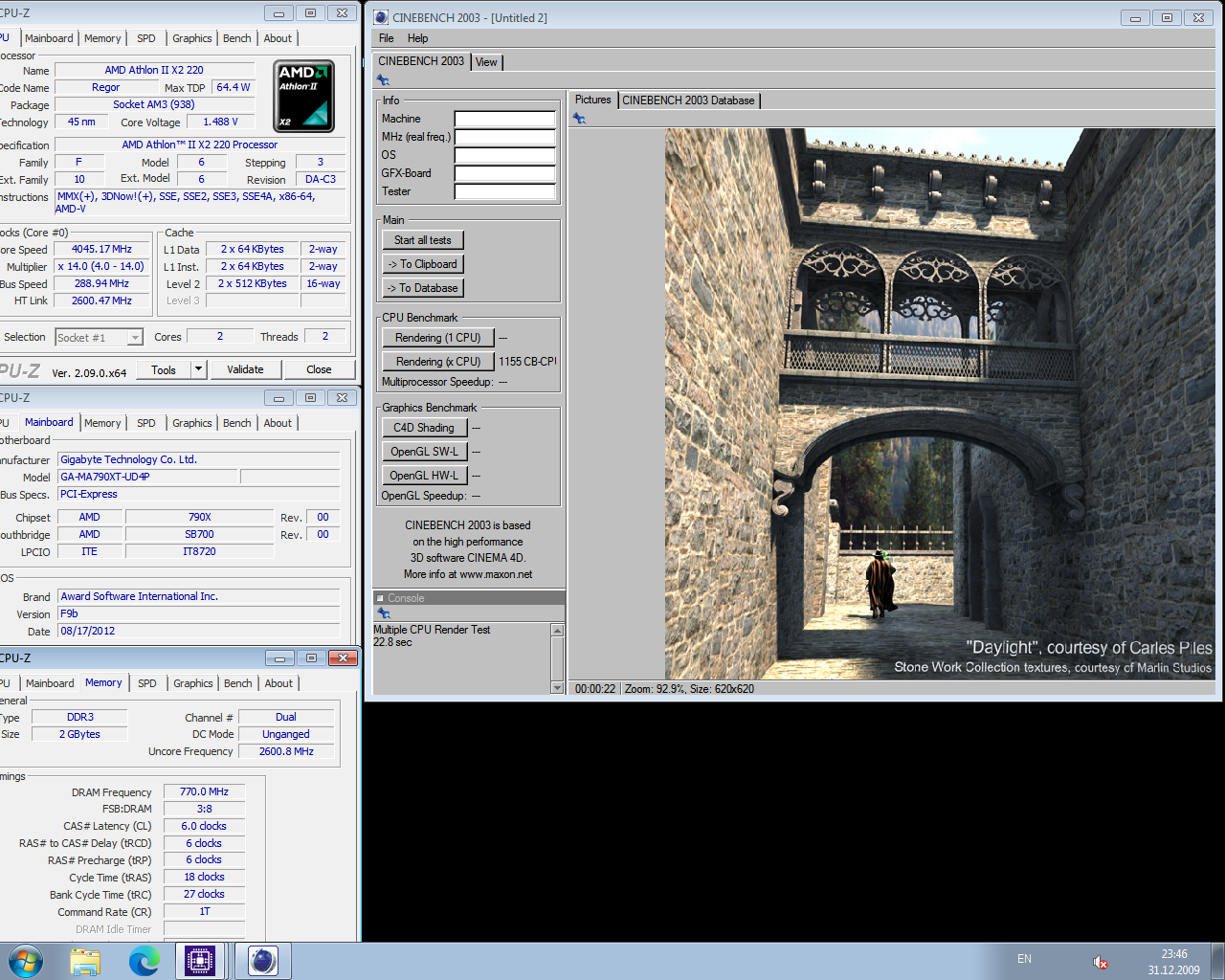
Task: Launch Edge browser from taskbar
Action: coord(144,961)
